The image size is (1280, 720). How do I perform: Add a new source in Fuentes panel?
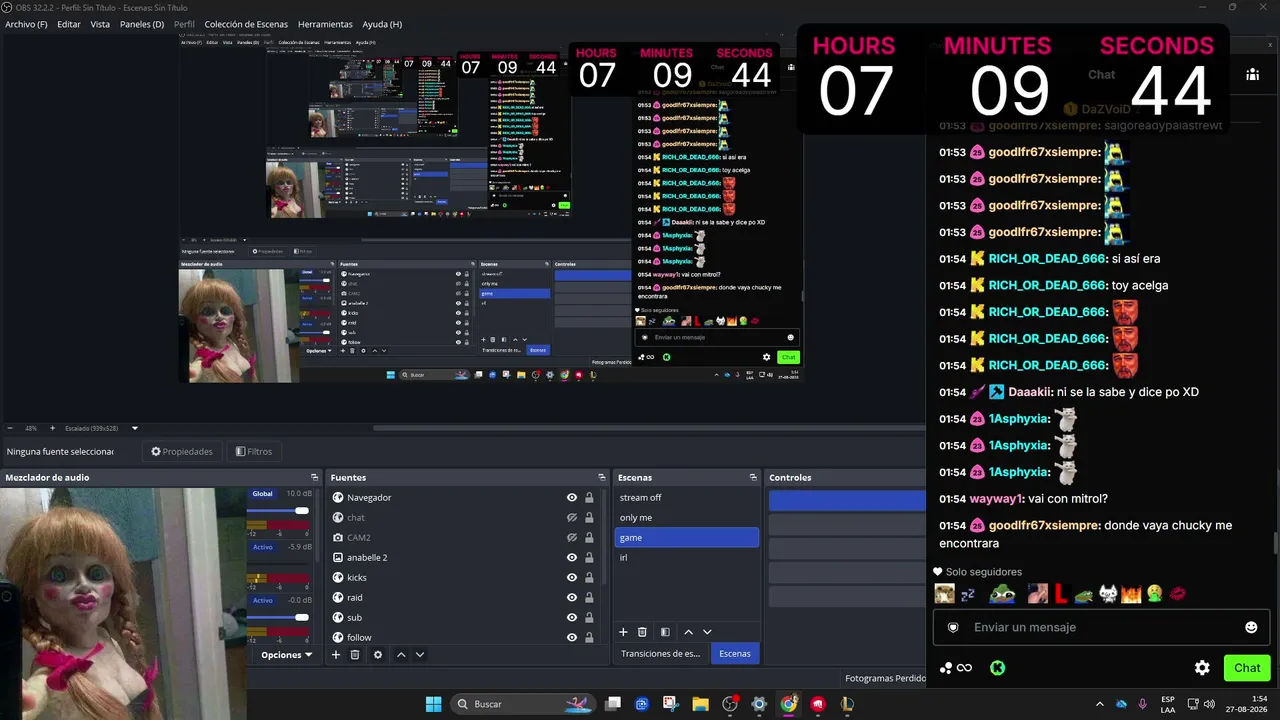click(336, 655)
